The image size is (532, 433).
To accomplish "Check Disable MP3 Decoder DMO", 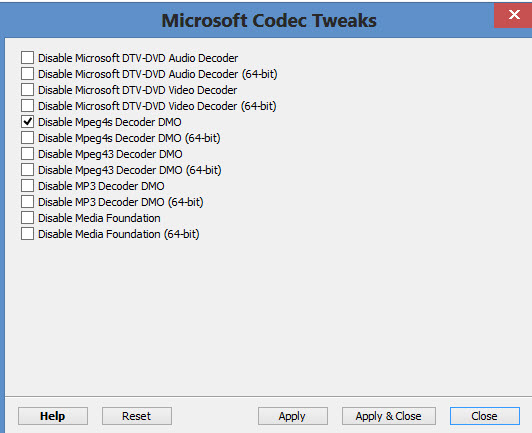I will [27, 186].
